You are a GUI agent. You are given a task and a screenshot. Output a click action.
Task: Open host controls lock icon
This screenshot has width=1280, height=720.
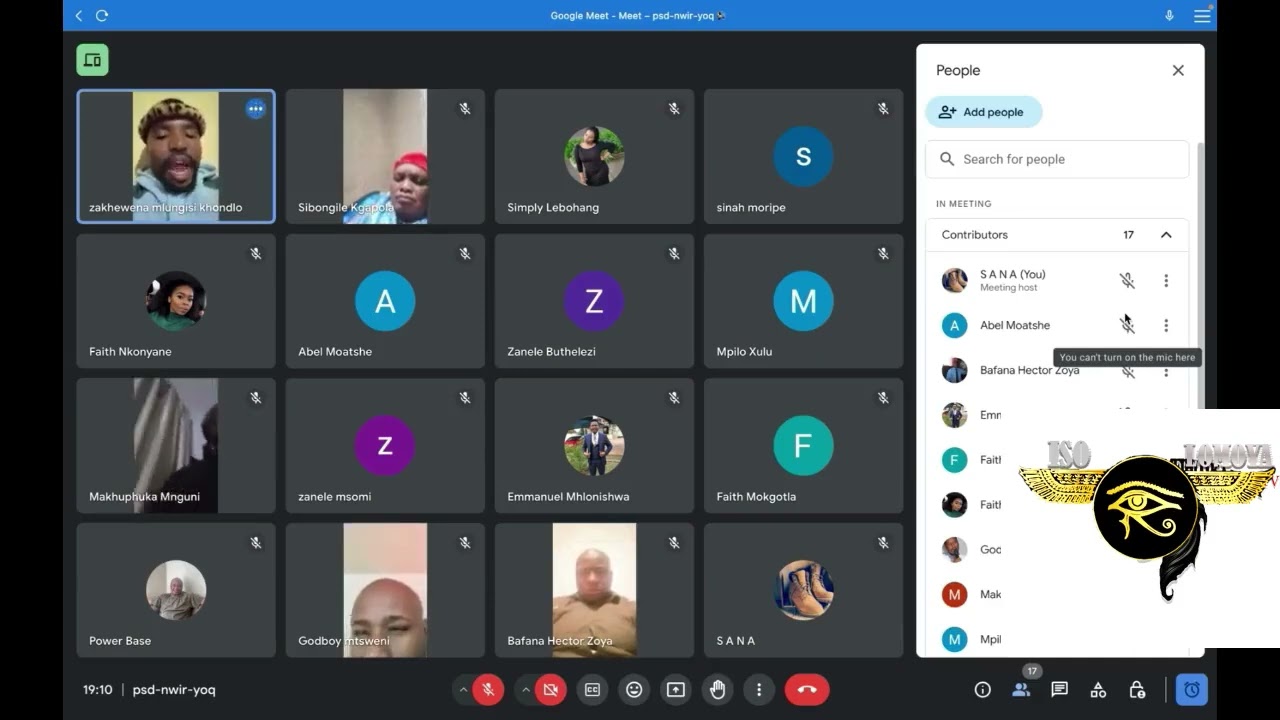1137,689
